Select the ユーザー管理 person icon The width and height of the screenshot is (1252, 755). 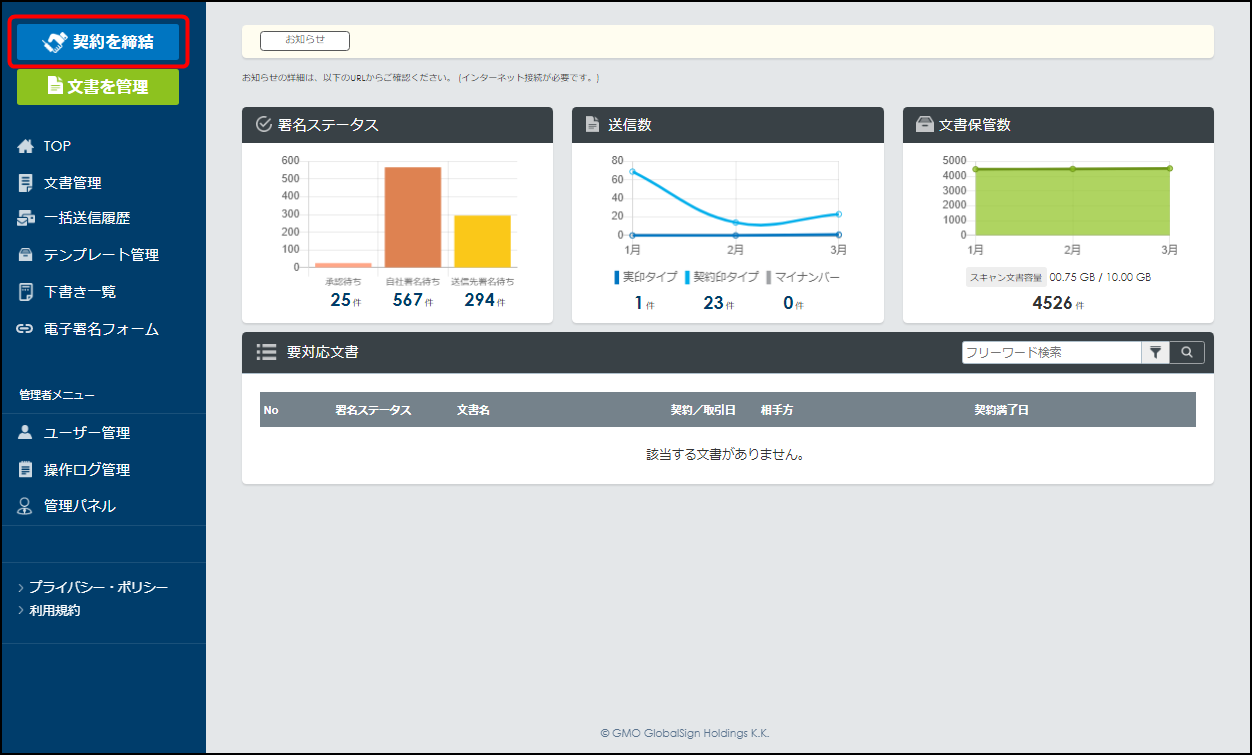(x=26, y=433)
